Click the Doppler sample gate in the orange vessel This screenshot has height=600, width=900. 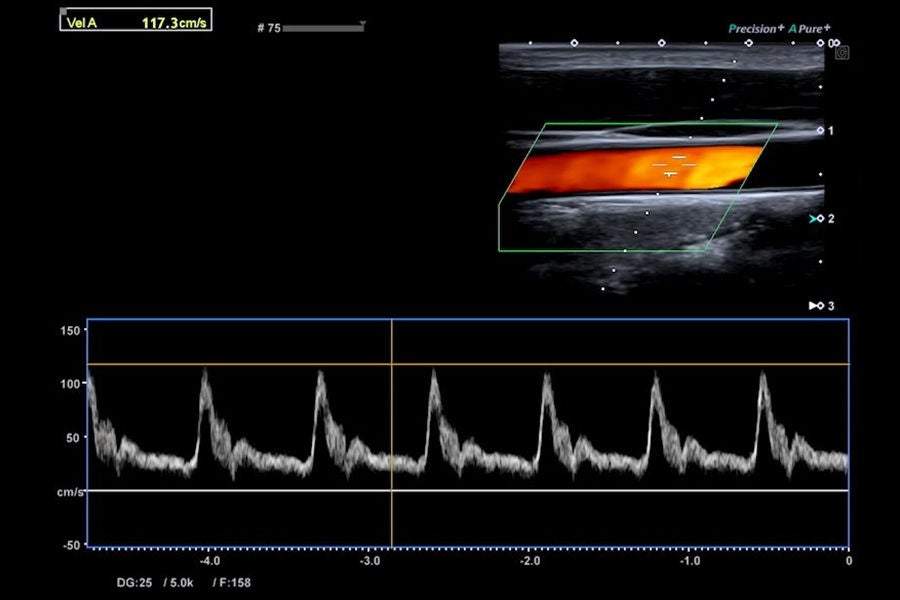tap(673, 165)
